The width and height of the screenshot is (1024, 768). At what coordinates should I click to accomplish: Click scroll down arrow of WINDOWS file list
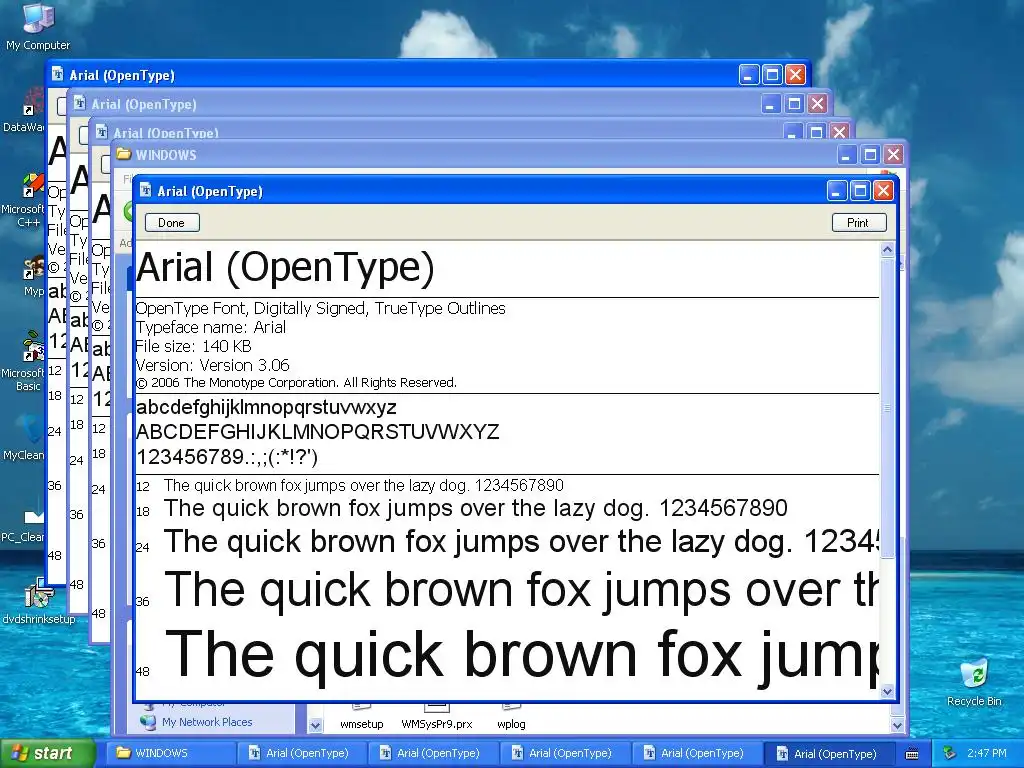pyautogui.click(x=897, y=725)
